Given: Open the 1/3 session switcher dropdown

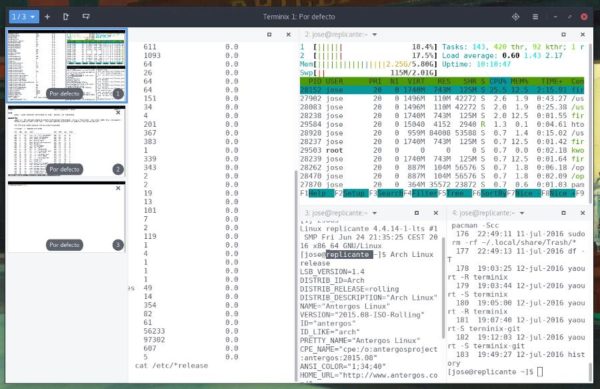Looking at the screenshot, I should [24, 17].
